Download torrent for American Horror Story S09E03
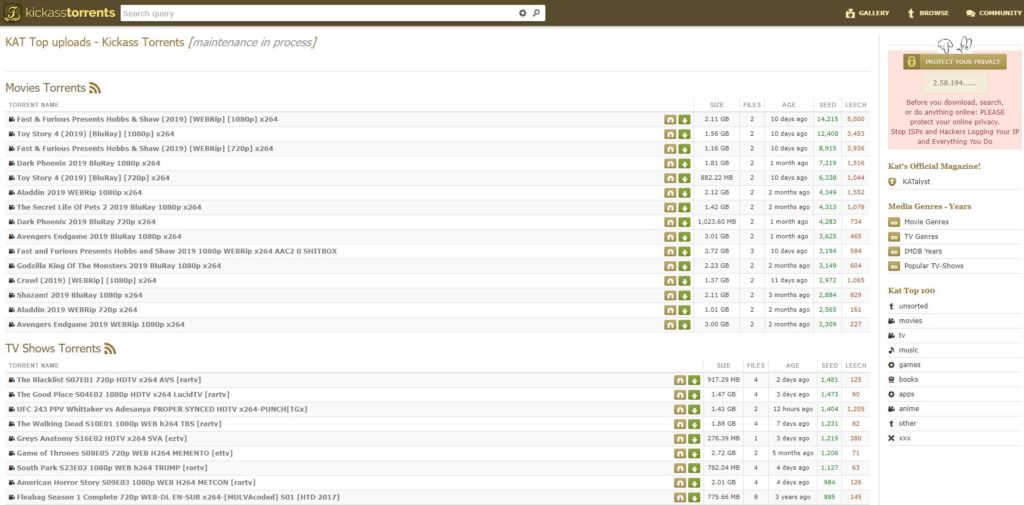The width and height of the screenshot is (1024, 505). pos(694,483)
